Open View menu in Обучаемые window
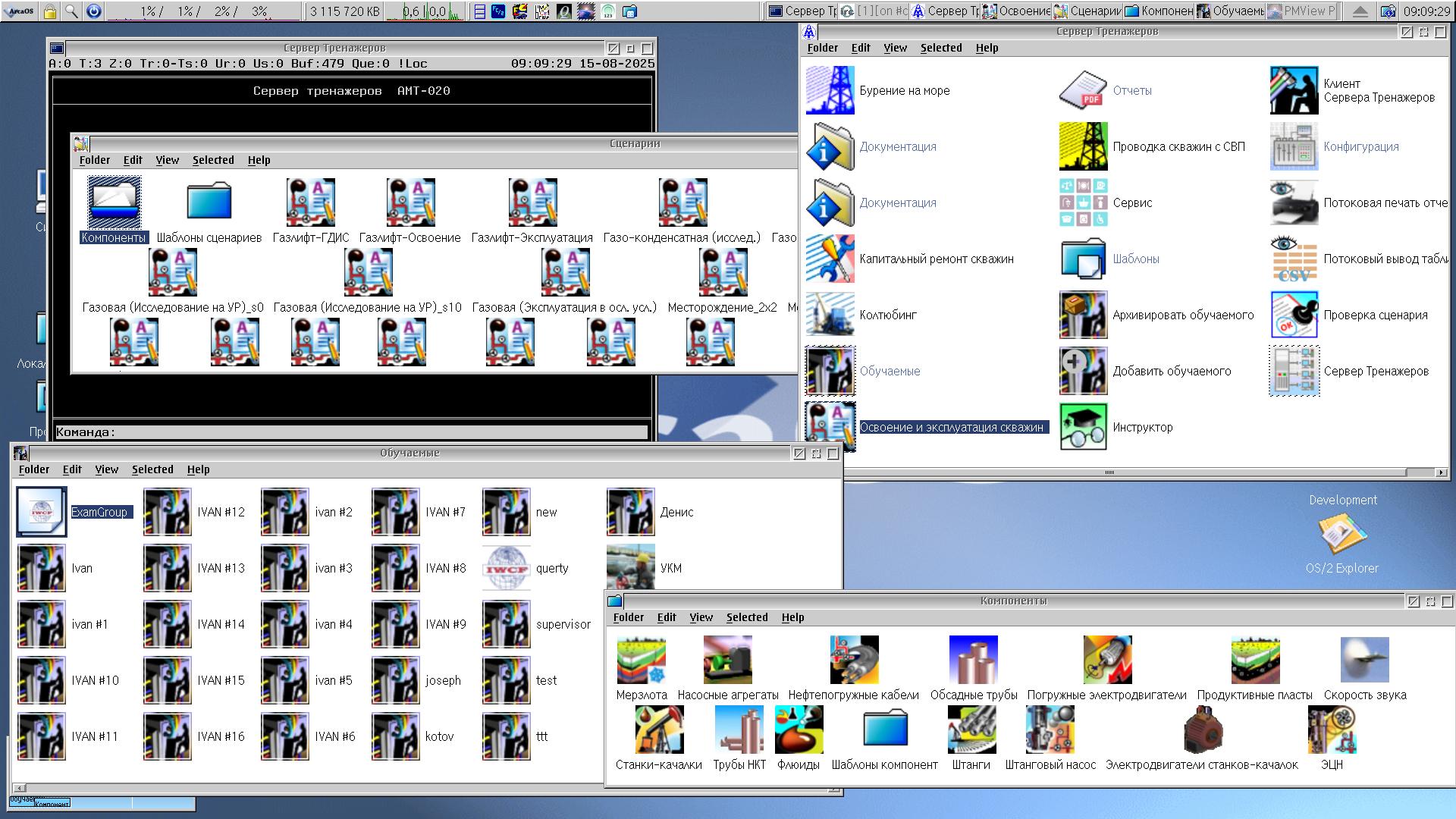 pyautogui.click(x=106, y=469)
